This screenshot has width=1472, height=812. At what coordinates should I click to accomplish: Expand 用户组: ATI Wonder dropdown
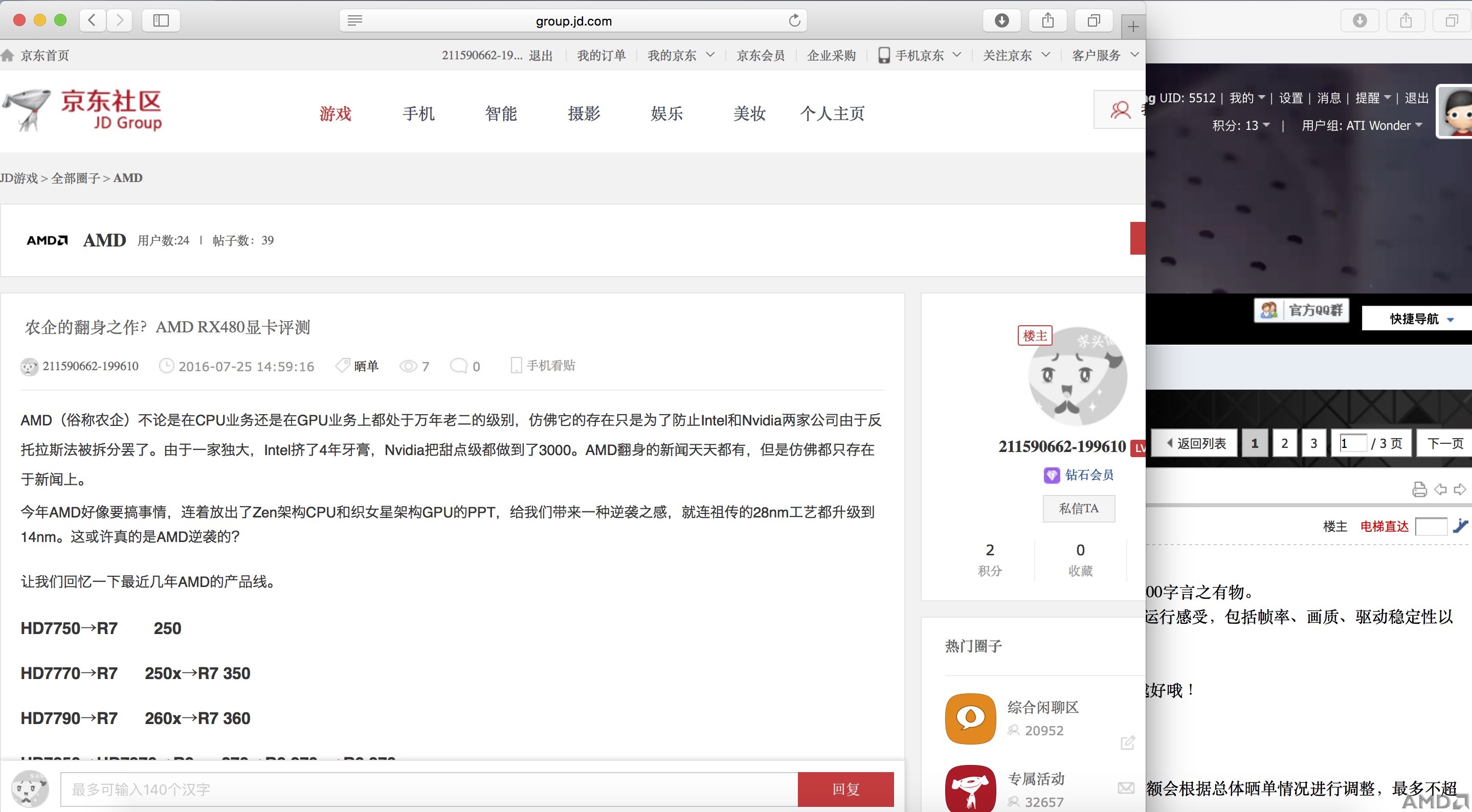(x=1362, y=125)
